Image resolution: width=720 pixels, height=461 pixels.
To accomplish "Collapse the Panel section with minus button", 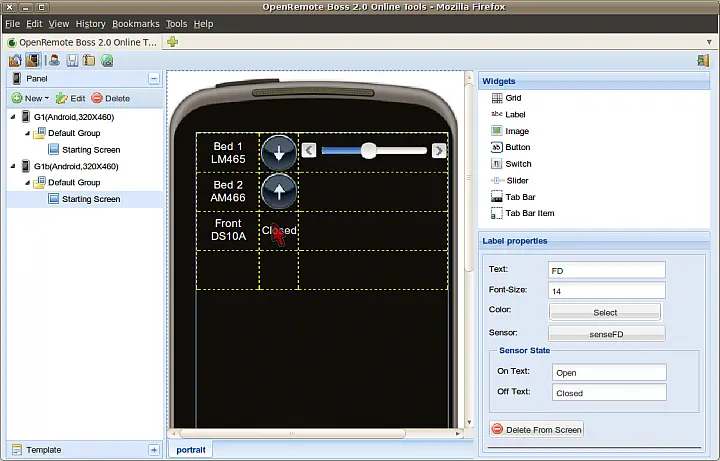I will (x=154, y=79).
